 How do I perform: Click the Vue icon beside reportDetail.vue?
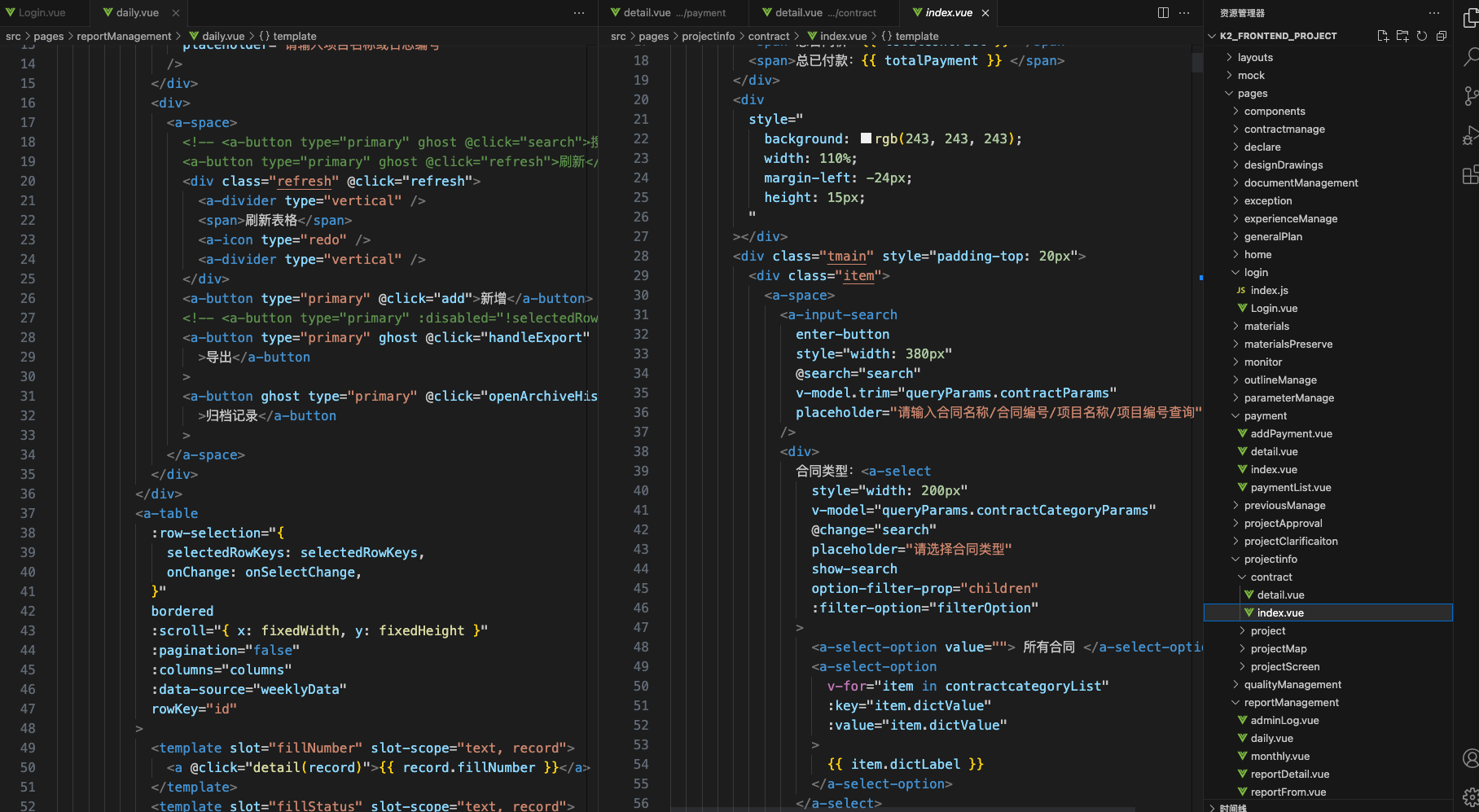coord(1242,774)
